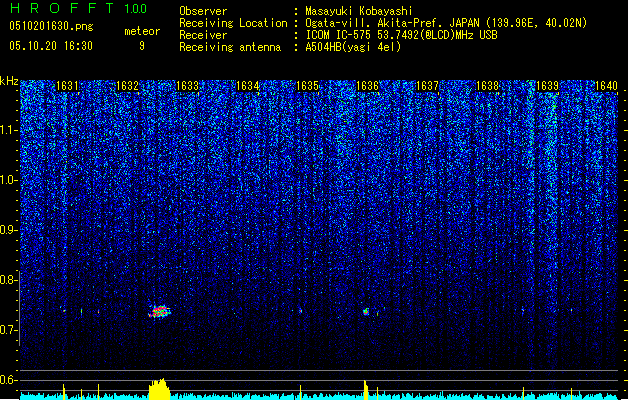
Task: Click the small echo dot at 1635
Action: [300, 311]
